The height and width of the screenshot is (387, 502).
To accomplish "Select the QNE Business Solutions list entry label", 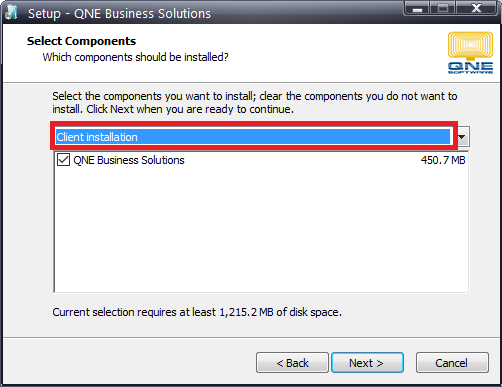I will pos(129,160).
